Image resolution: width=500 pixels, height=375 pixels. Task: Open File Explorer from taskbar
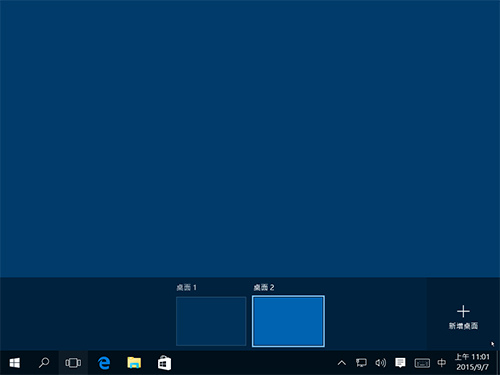(x=134, y=363)
